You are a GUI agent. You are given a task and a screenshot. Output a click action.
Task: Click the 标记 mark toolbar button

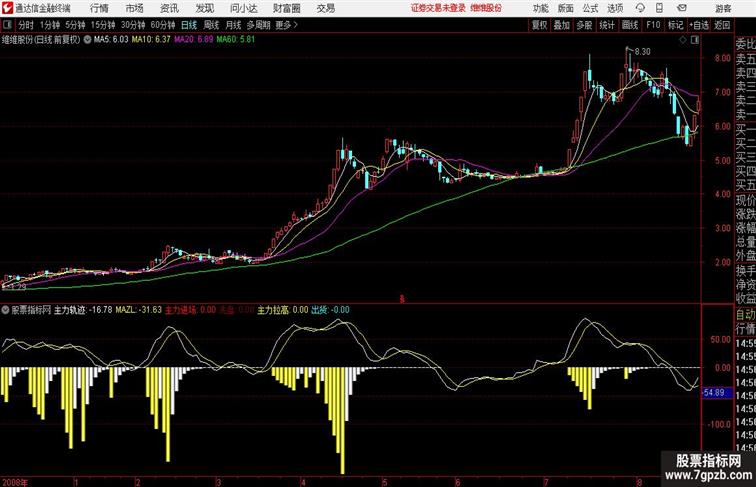click(x=675, y=25)
